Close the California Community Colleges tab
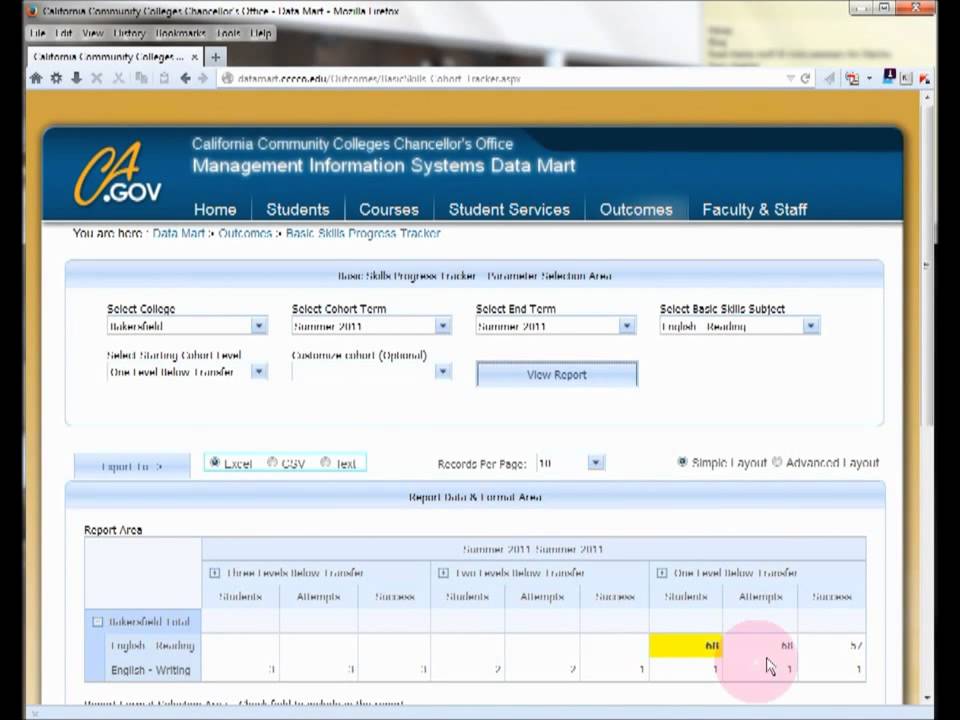 point(195,57)
